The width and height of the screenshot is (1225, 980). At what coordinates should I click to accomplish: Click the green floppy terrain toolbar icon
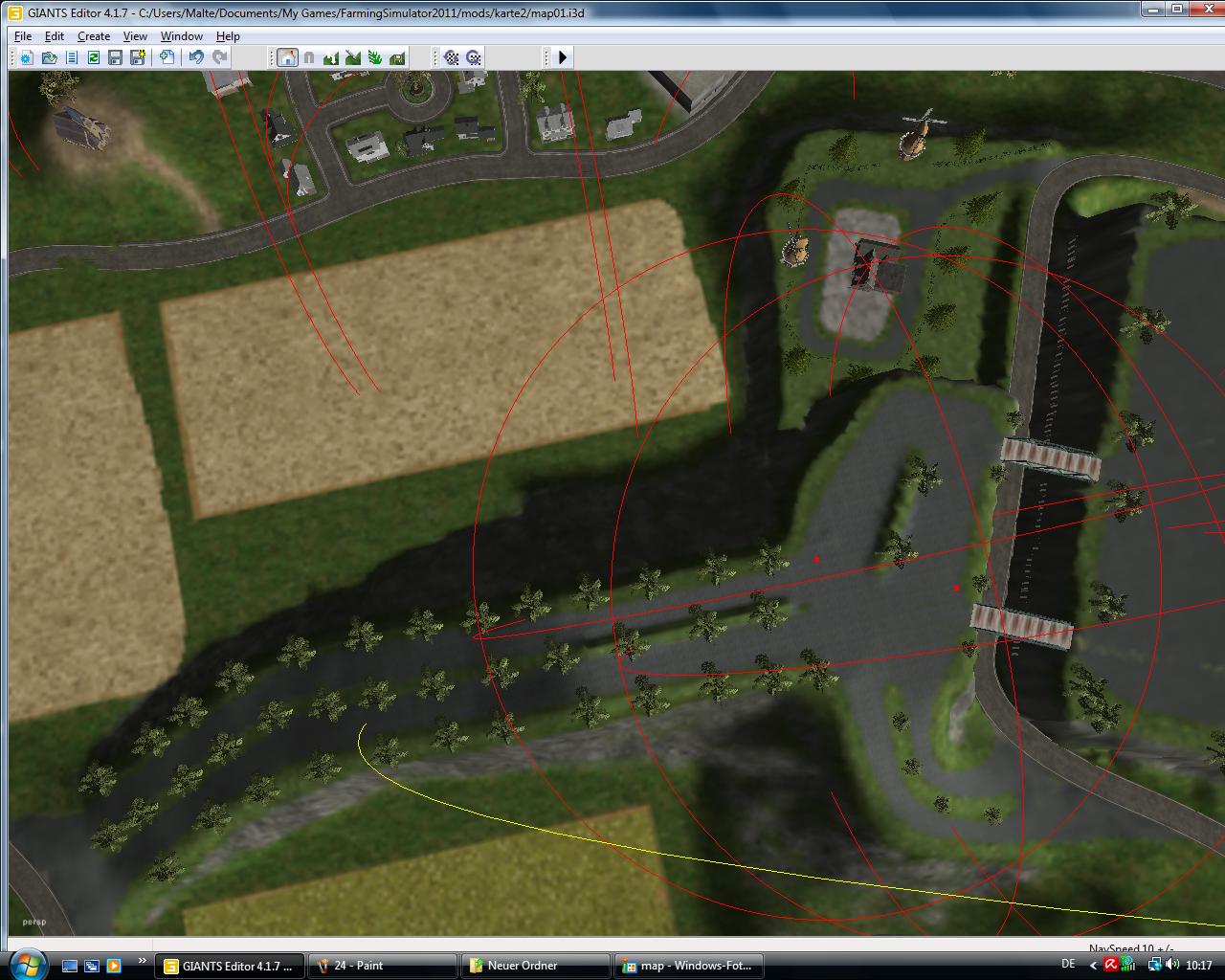pos(397,57)
